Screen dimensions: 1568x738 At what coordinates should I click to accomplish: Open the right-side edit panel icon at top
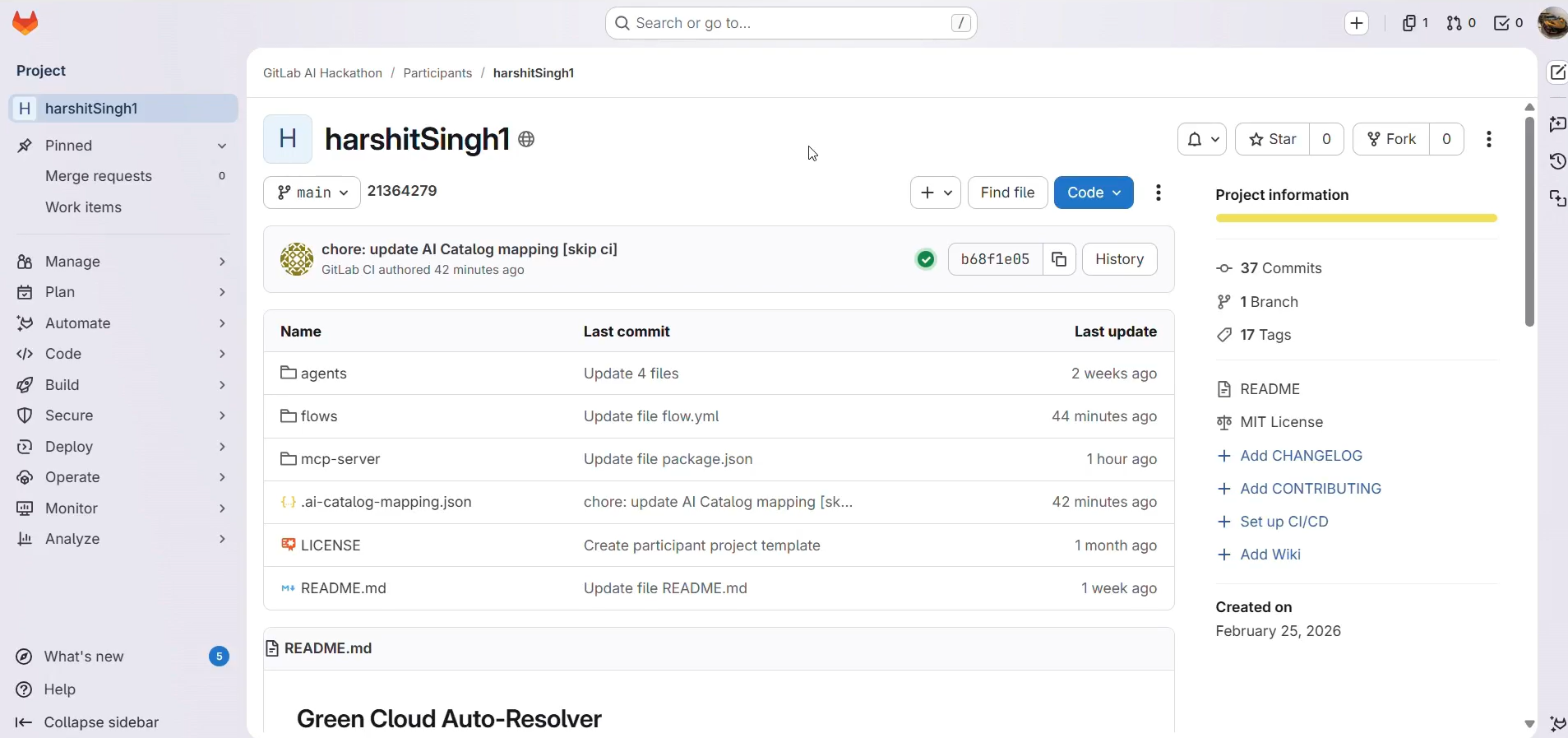click(x=1557, y=72)
